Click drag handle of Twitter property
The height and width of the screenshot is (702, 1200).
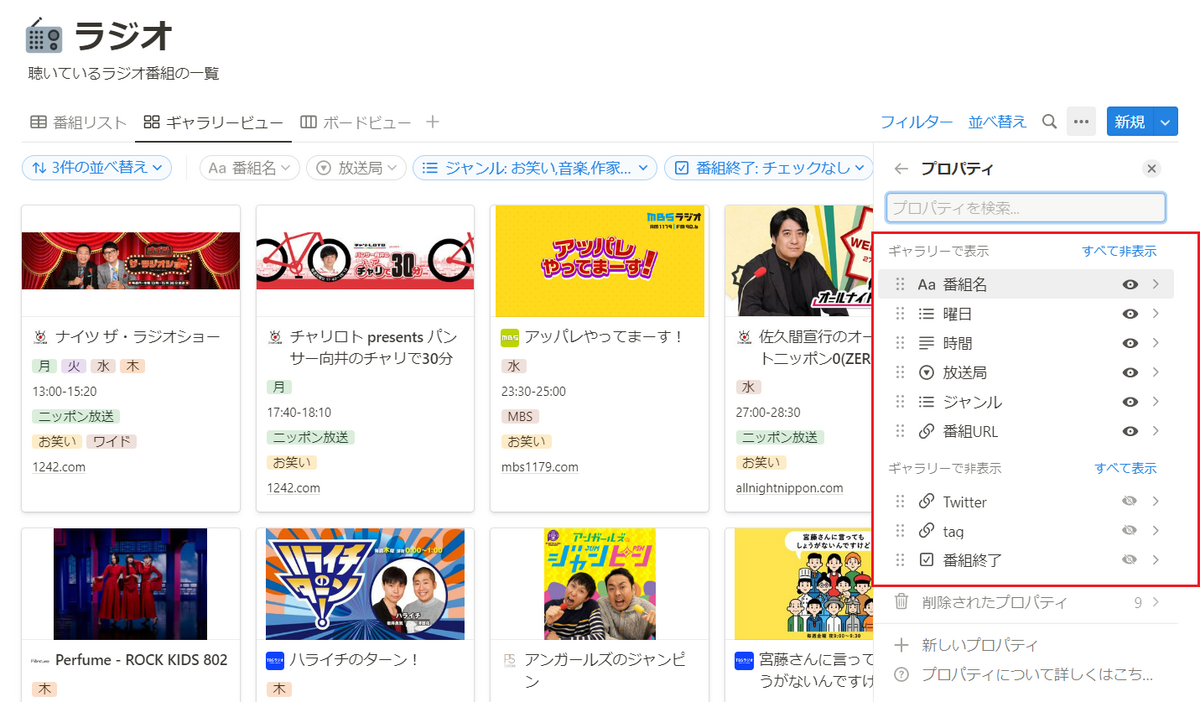pyautogui.click(x=900, y=502)
